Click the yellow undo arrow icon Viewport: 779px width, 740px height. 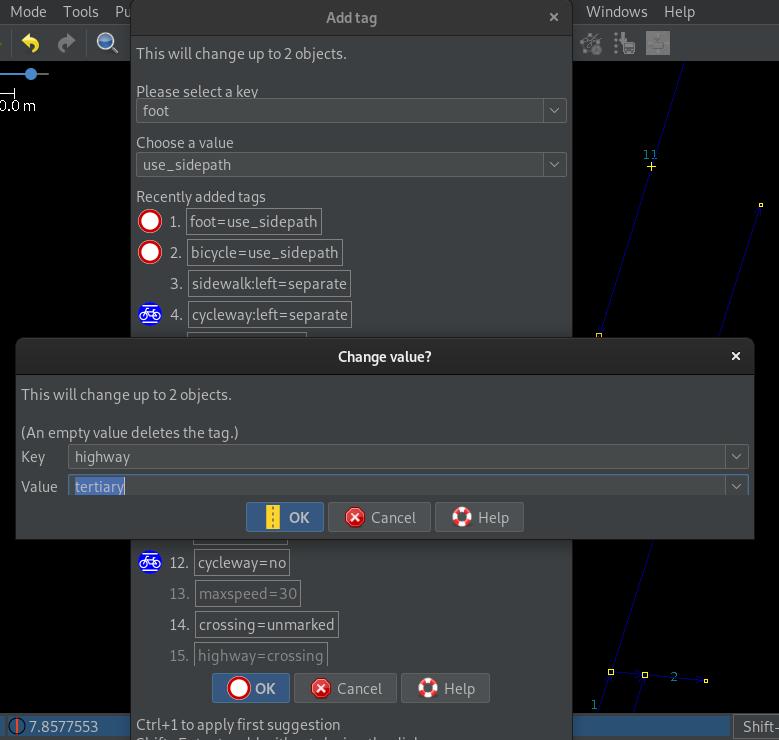tap(31, 43)
